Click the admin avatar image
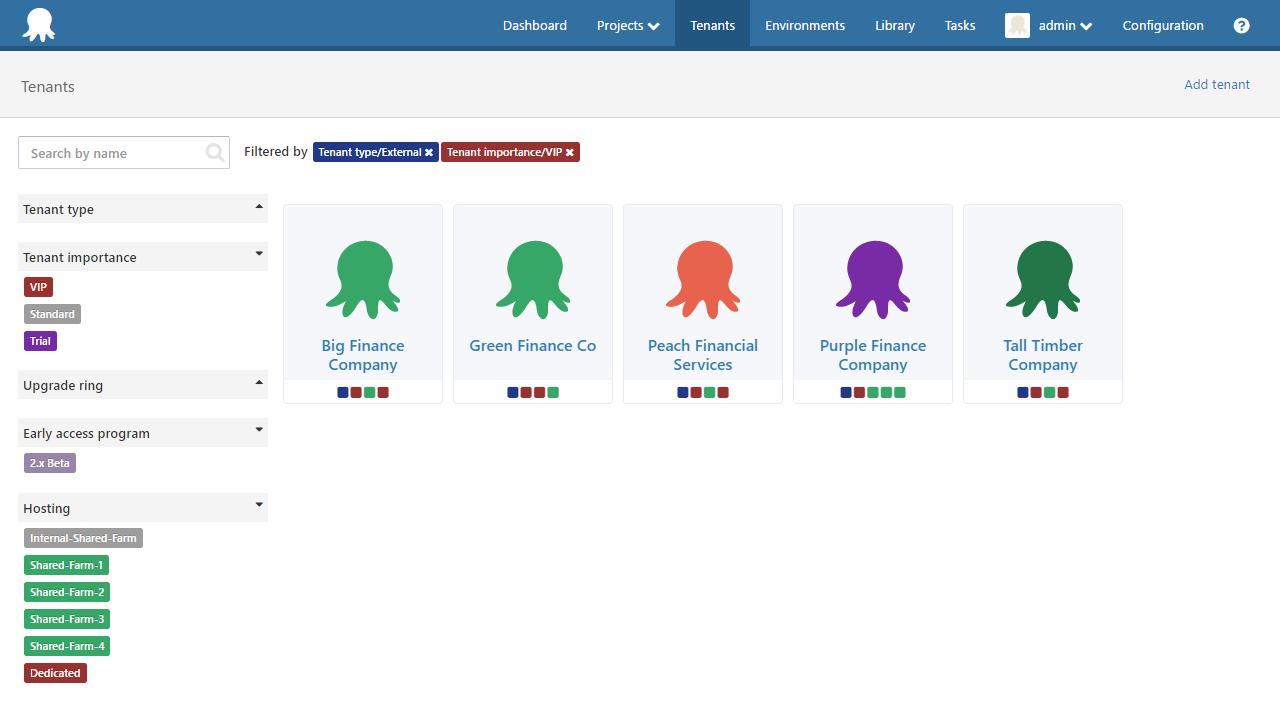 pyautogui.click(x=1017, y=25)
